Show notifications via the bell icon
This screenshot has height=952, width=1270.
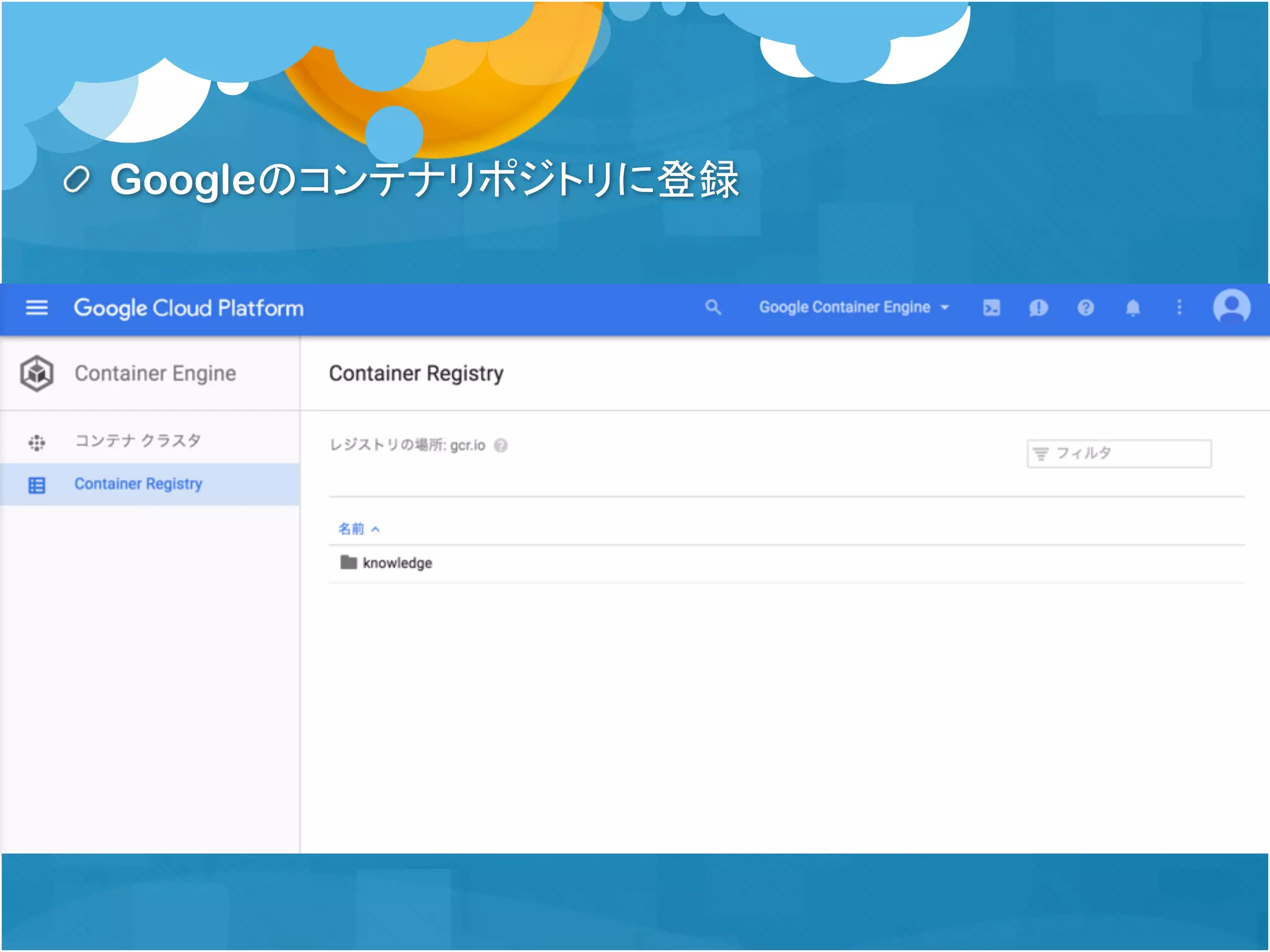(x=1132, y=307)
